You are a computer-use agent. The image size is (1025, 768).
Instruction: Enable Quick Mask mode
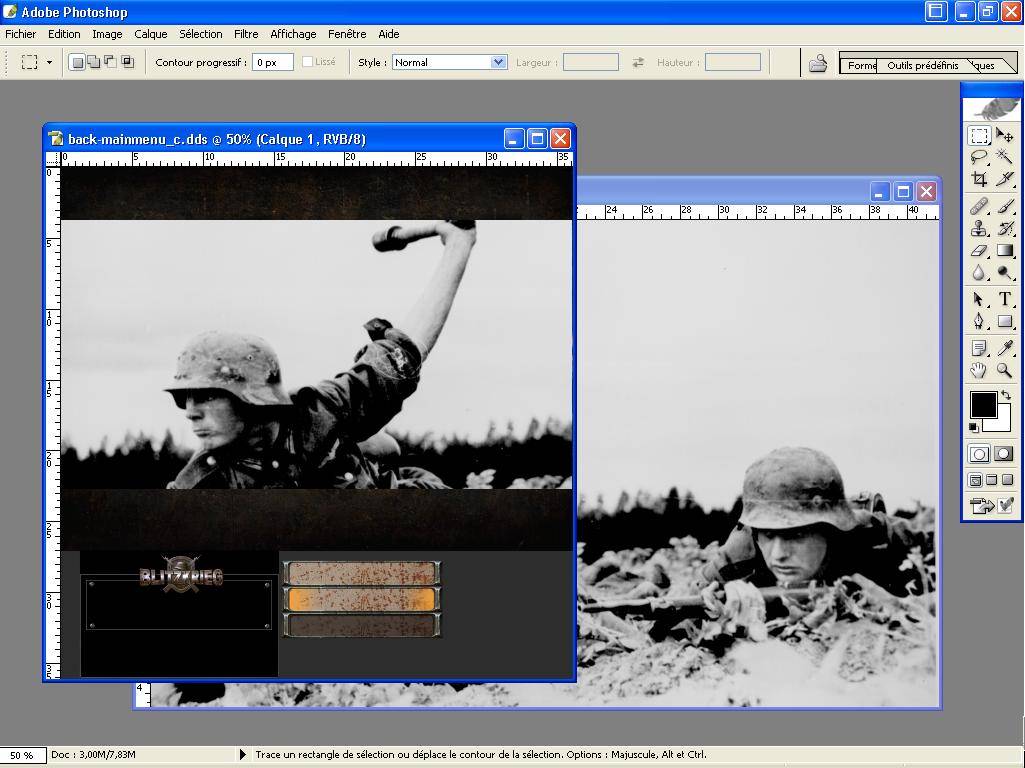[x=1004, y=454]
